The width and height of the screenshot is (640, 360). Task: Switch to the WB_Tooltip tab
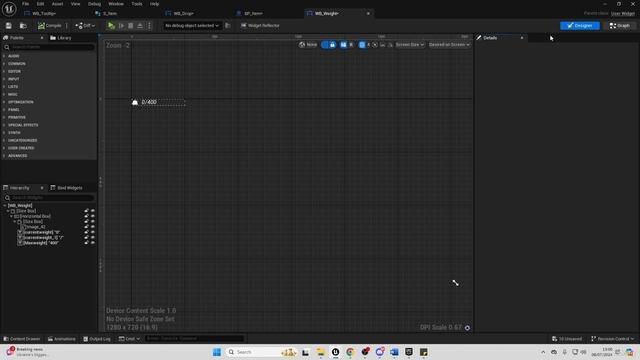click(x=44, y=13)
